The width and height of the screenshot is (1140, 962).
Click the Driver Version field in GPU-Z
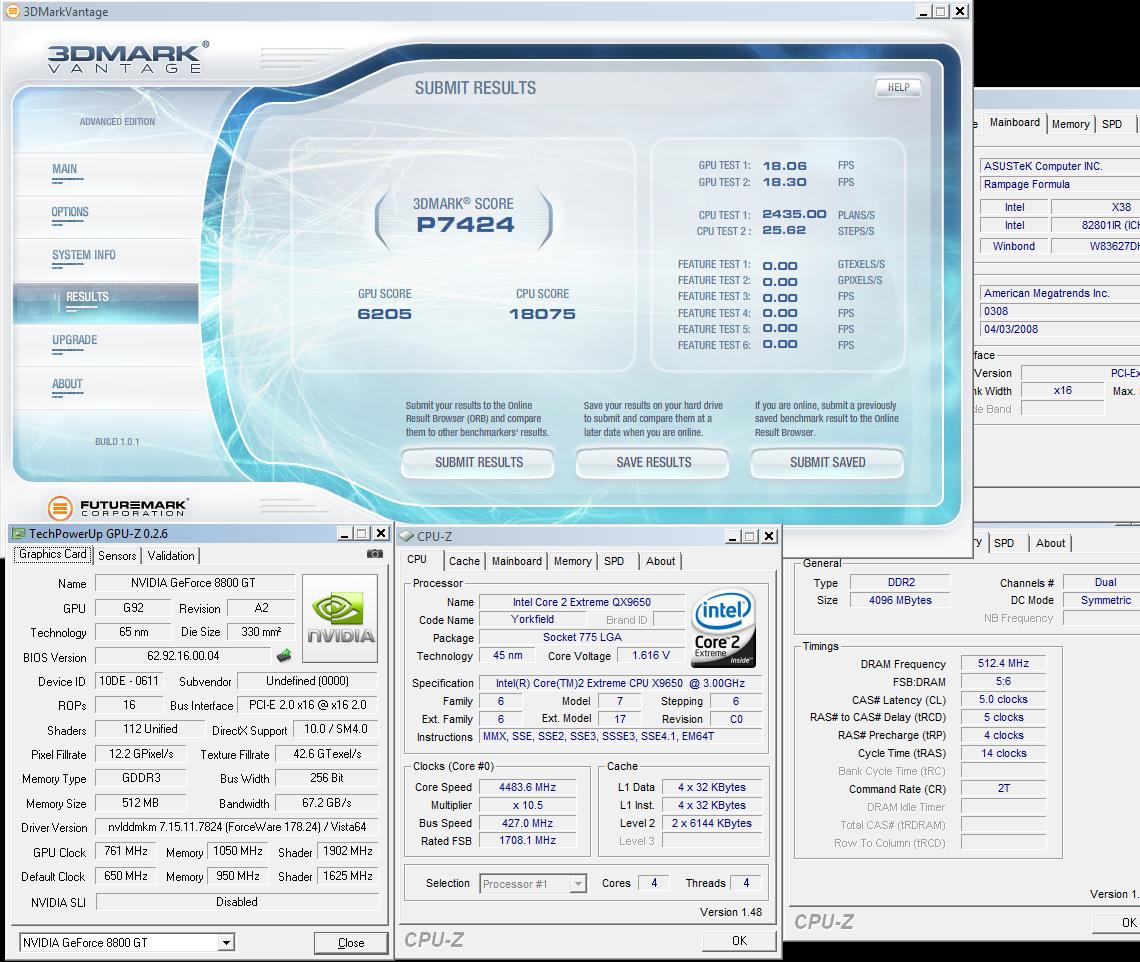(237, 827)
